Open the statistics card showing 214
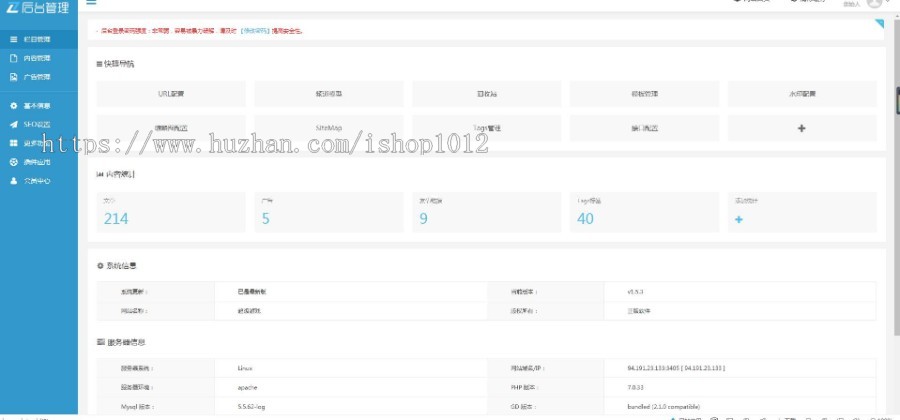Viewport: 900px width, 420px height. coord(171,212)
